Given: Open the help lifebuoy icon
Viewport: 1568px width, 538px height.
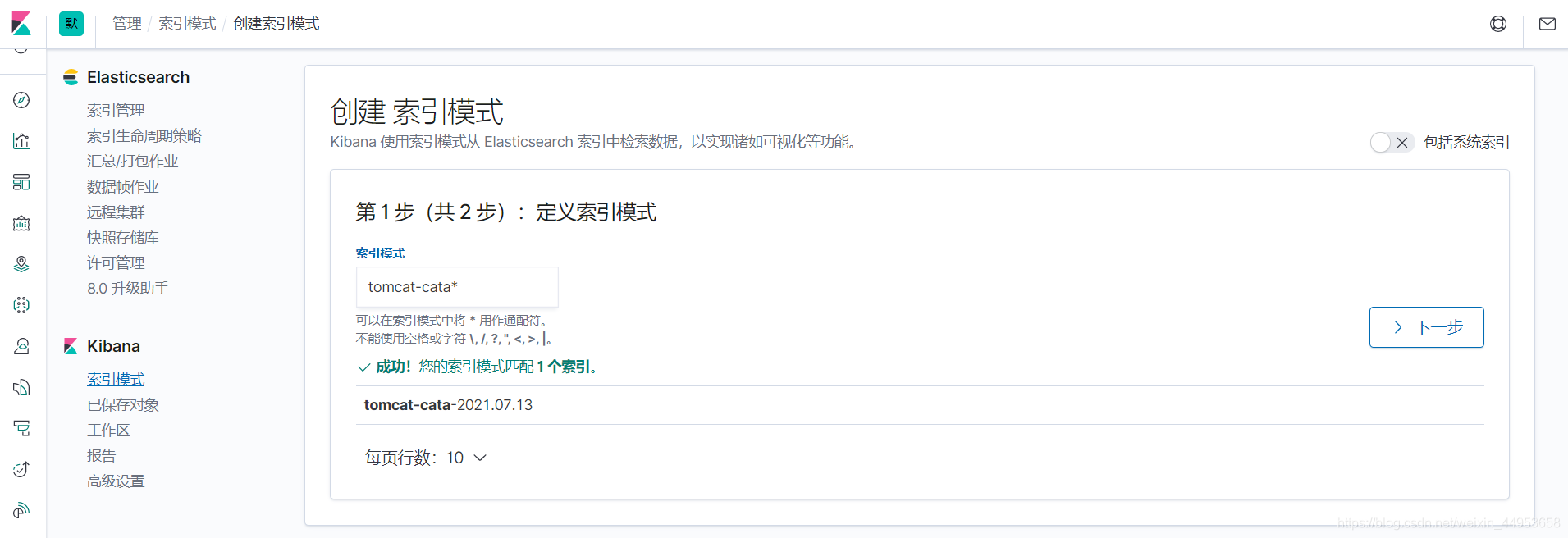Looking at the screenshot, I should pyautogui.click(x=1498, y=24).
